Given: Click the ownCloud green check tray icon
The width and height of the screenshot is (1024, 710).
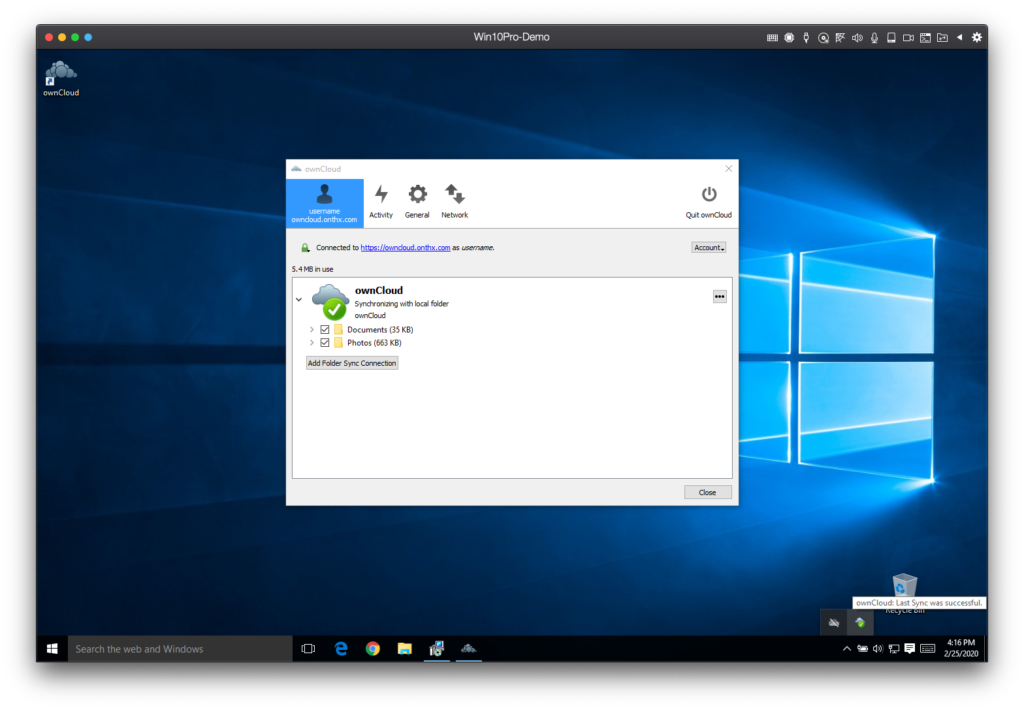Looking at the screenshot, I should coord(860,622).
